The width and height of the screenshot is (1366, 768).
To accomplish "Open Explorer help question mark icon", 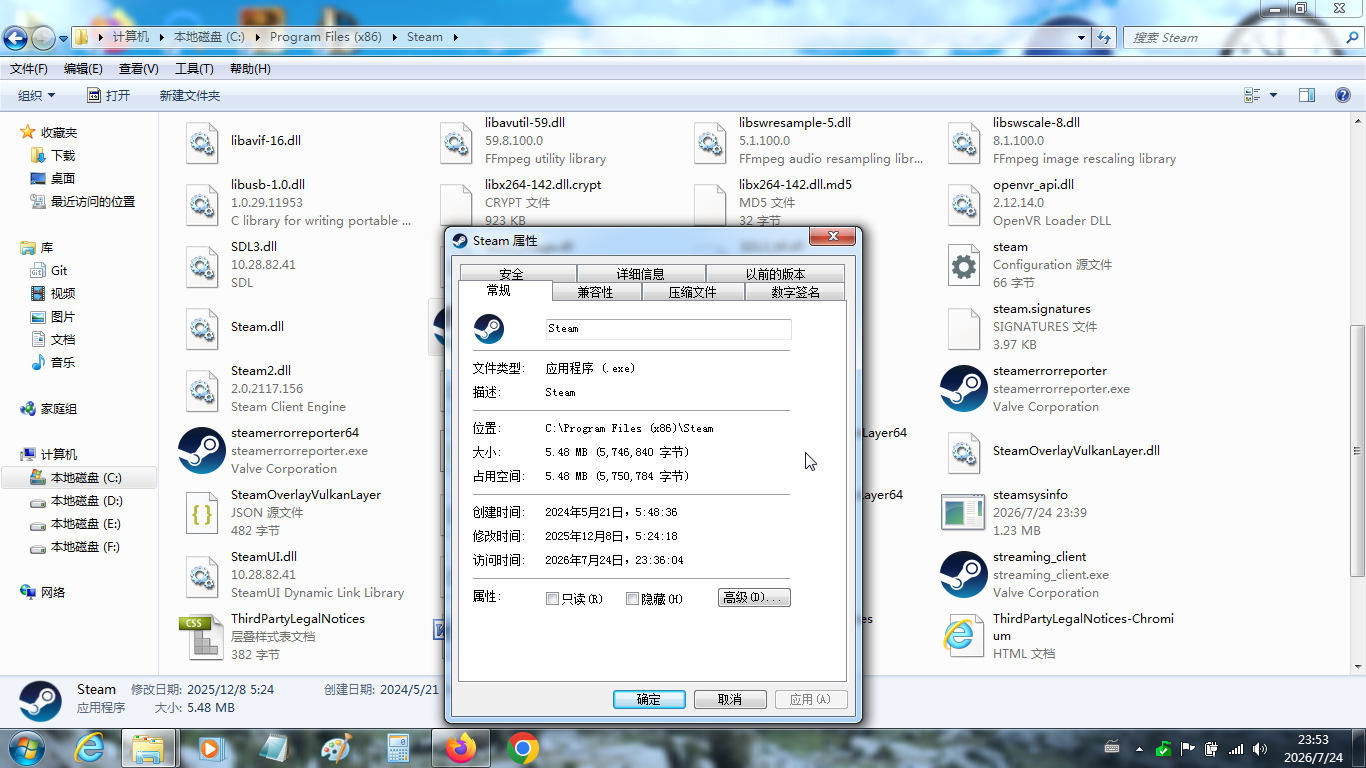I will pos(1343,95).
